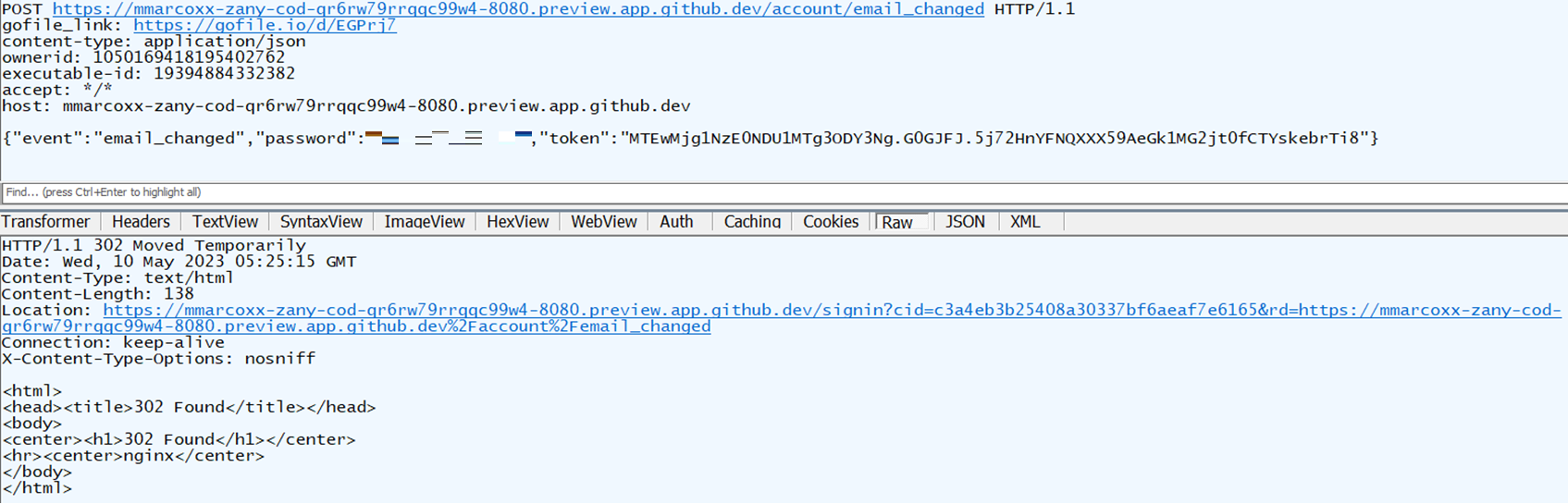Switch to the JSON tab
Image resolution: width=1568 pixels, height=504 pixels.
(965, 222)
